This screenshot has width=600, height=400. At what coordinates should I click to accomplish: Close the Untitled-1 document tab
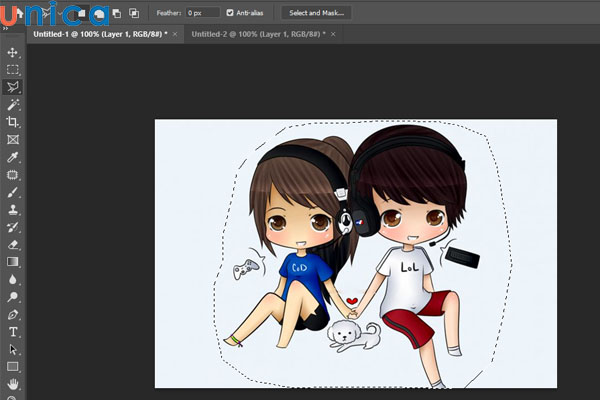pos(175,34)
